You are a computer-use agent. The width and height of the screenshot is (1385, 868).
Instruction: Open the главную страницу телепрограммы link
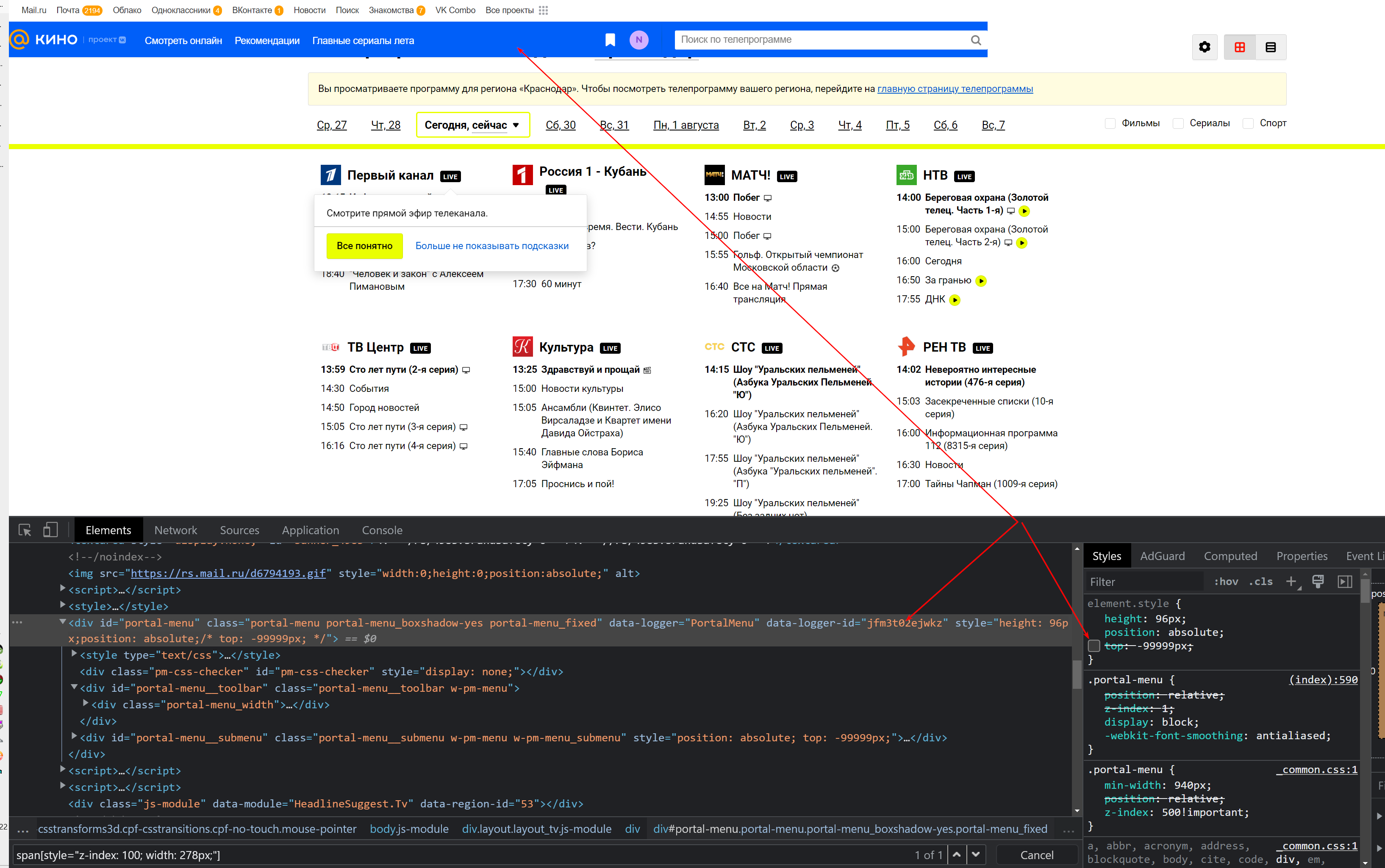coord(955,89)
